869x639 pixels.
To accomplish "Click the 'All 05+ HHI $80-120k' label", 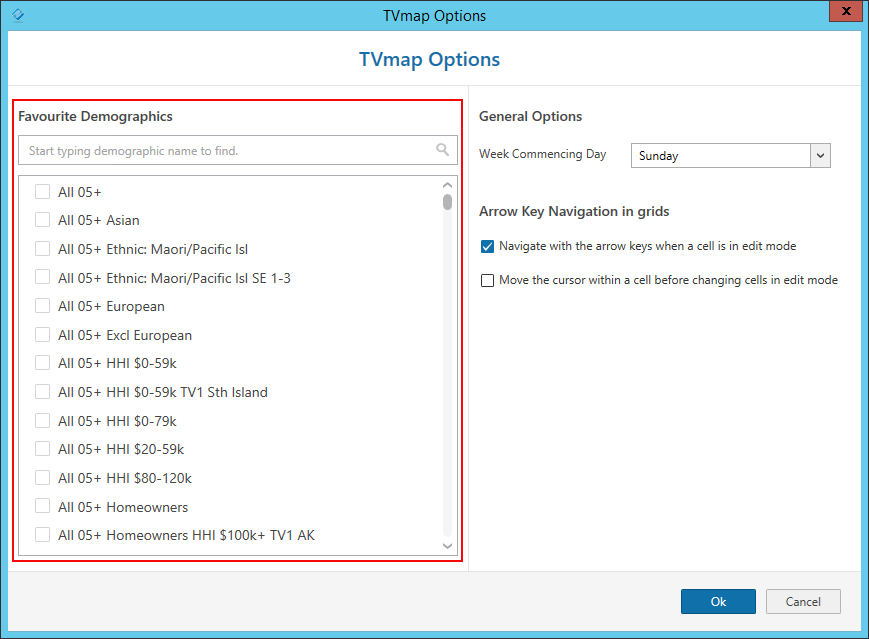I will 125,478.
